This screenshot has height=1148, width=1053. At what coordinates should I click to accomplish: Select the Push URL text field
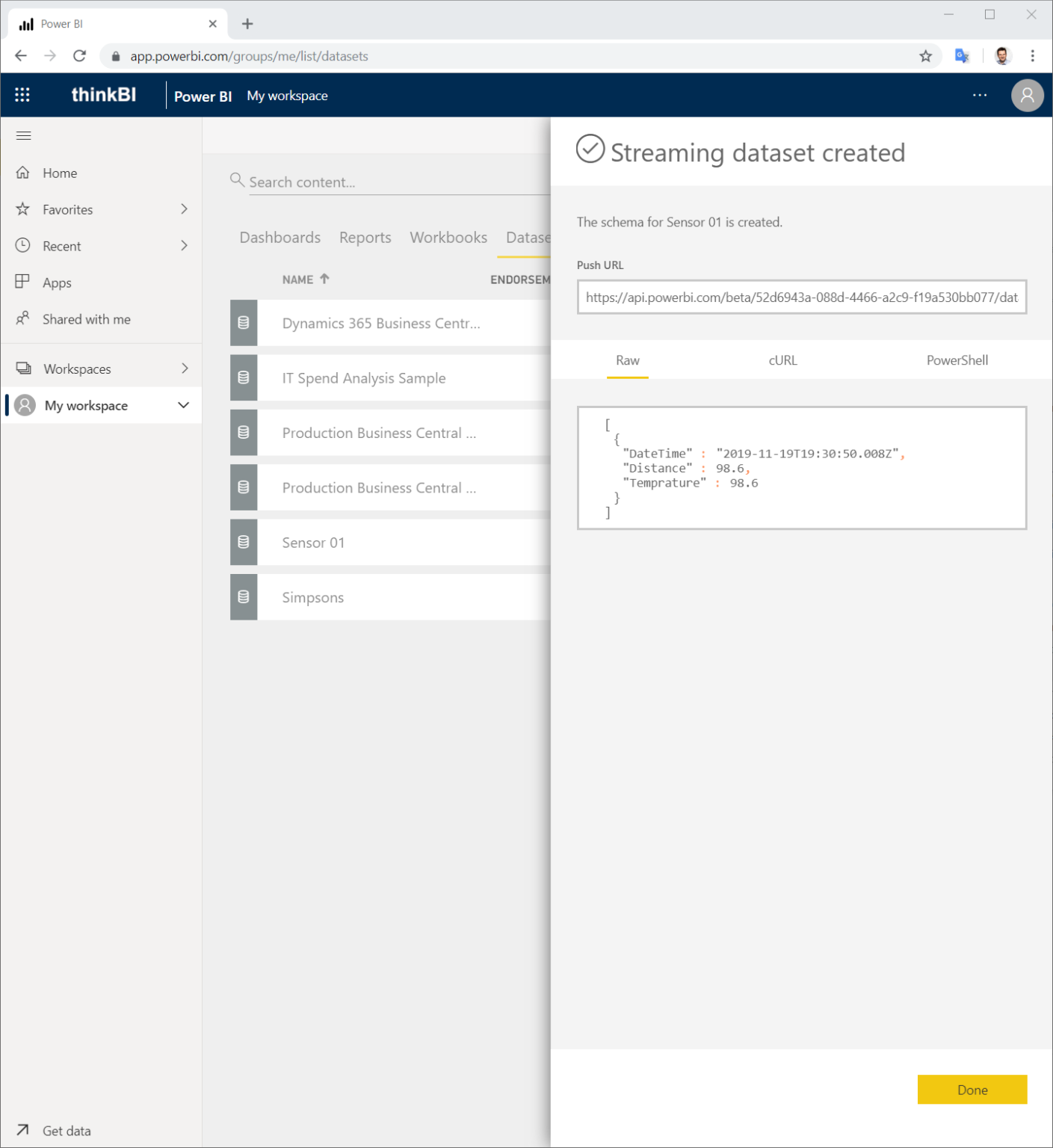coord(801,297)
